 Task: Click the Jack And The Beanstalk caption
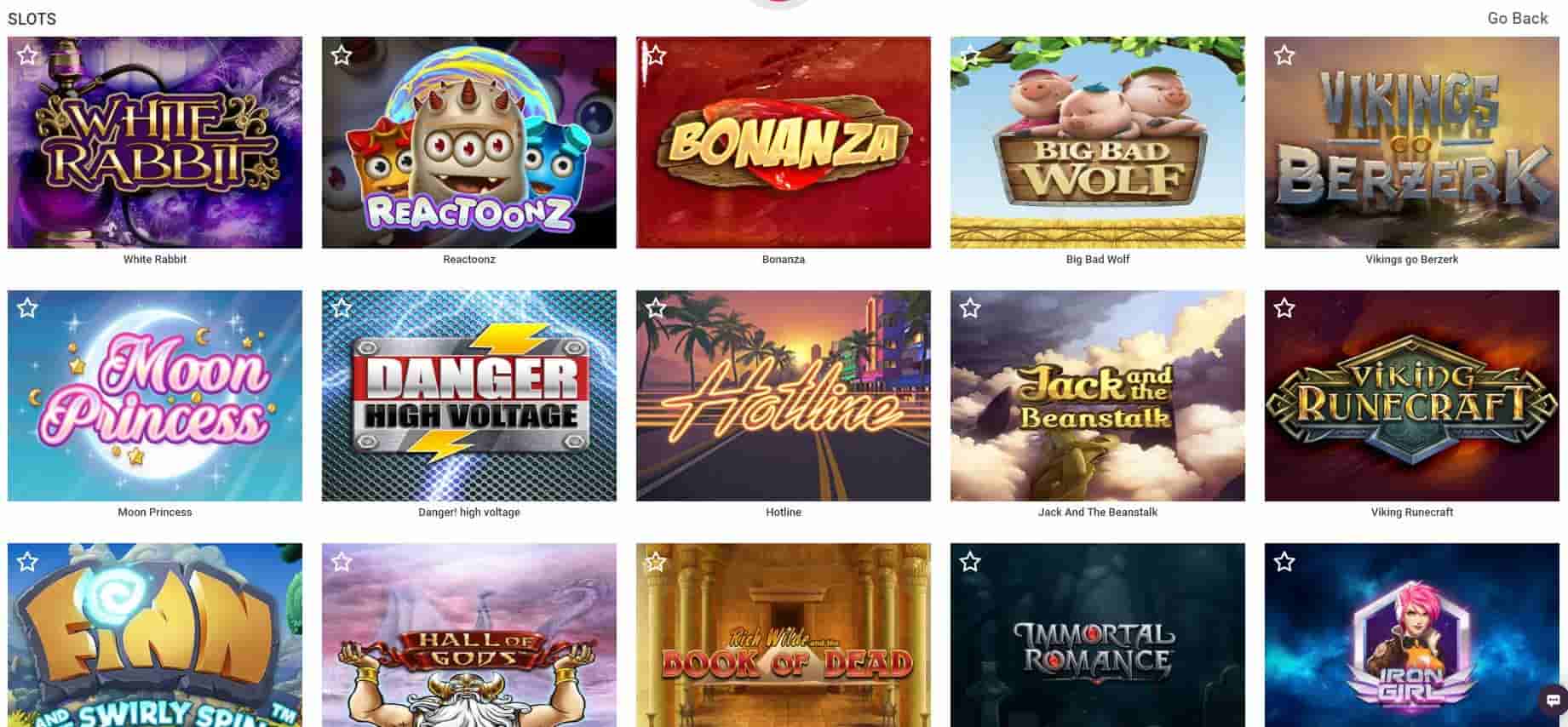pos(1097,512)
